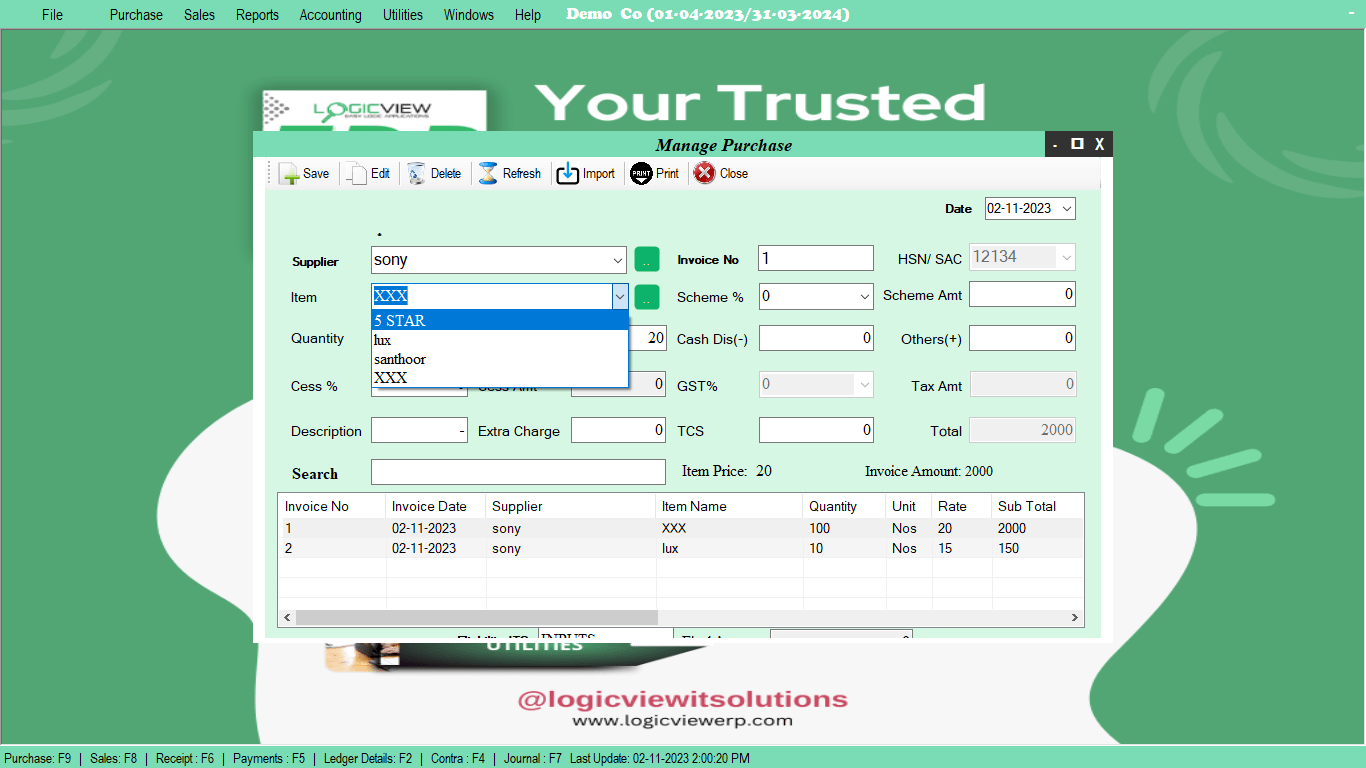Click Payments : F5 in status bar
The width and height of the screenshot is (1366, 768).
[269, 759]
